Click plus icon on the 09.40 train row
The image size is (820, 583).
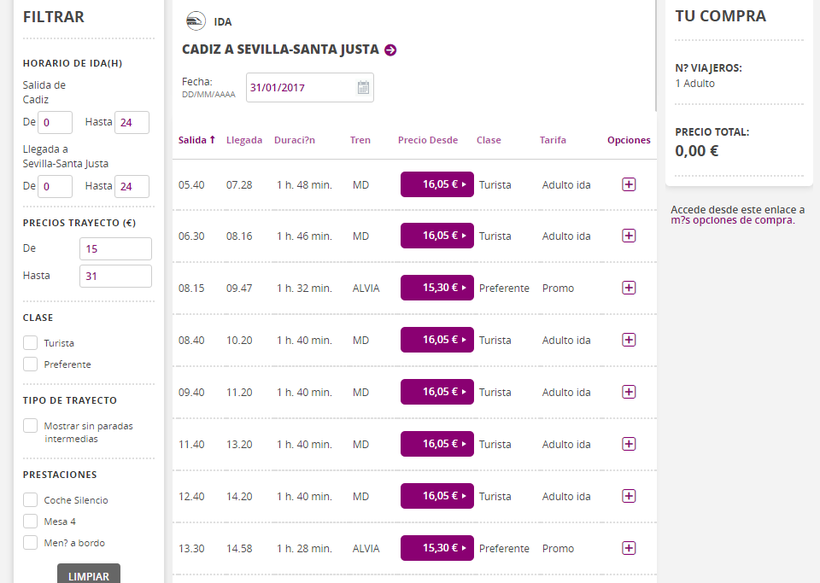629,392
